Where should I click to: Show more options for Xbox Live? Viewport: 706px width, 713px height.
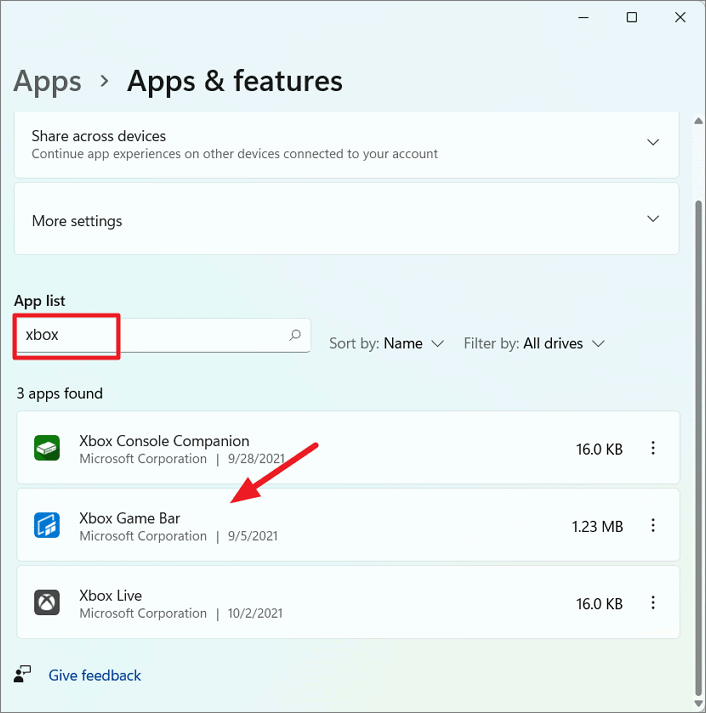(653, 603)
